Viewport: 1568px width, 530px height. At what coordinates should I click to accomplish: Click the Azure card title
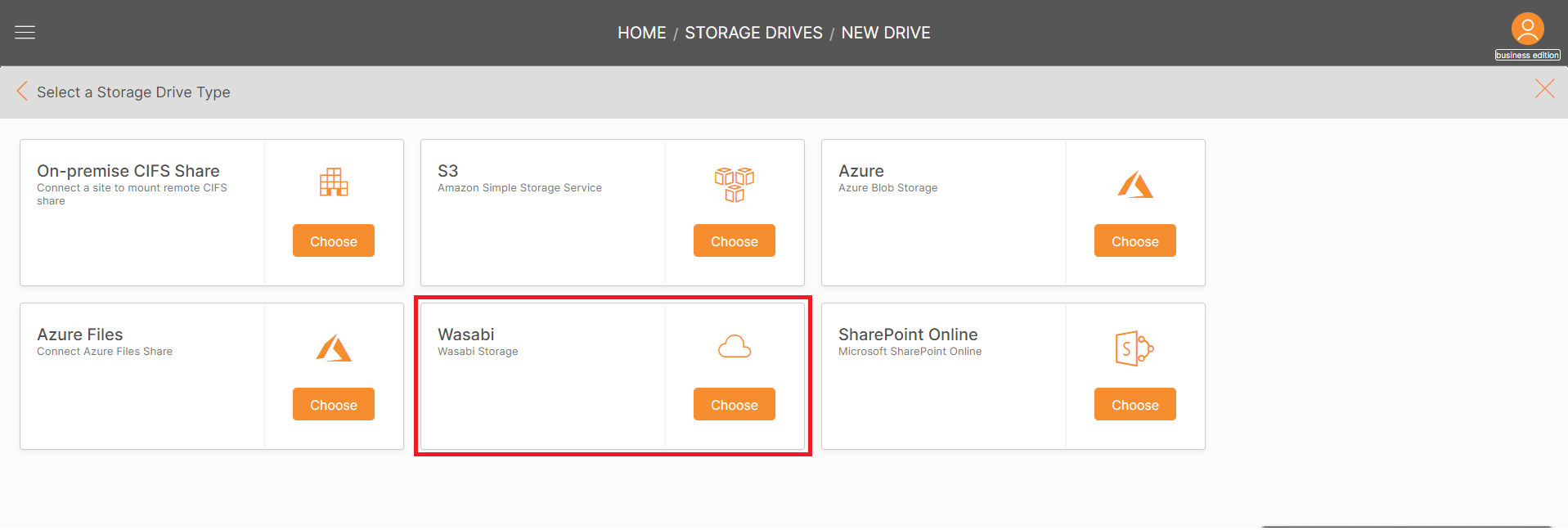861,171
